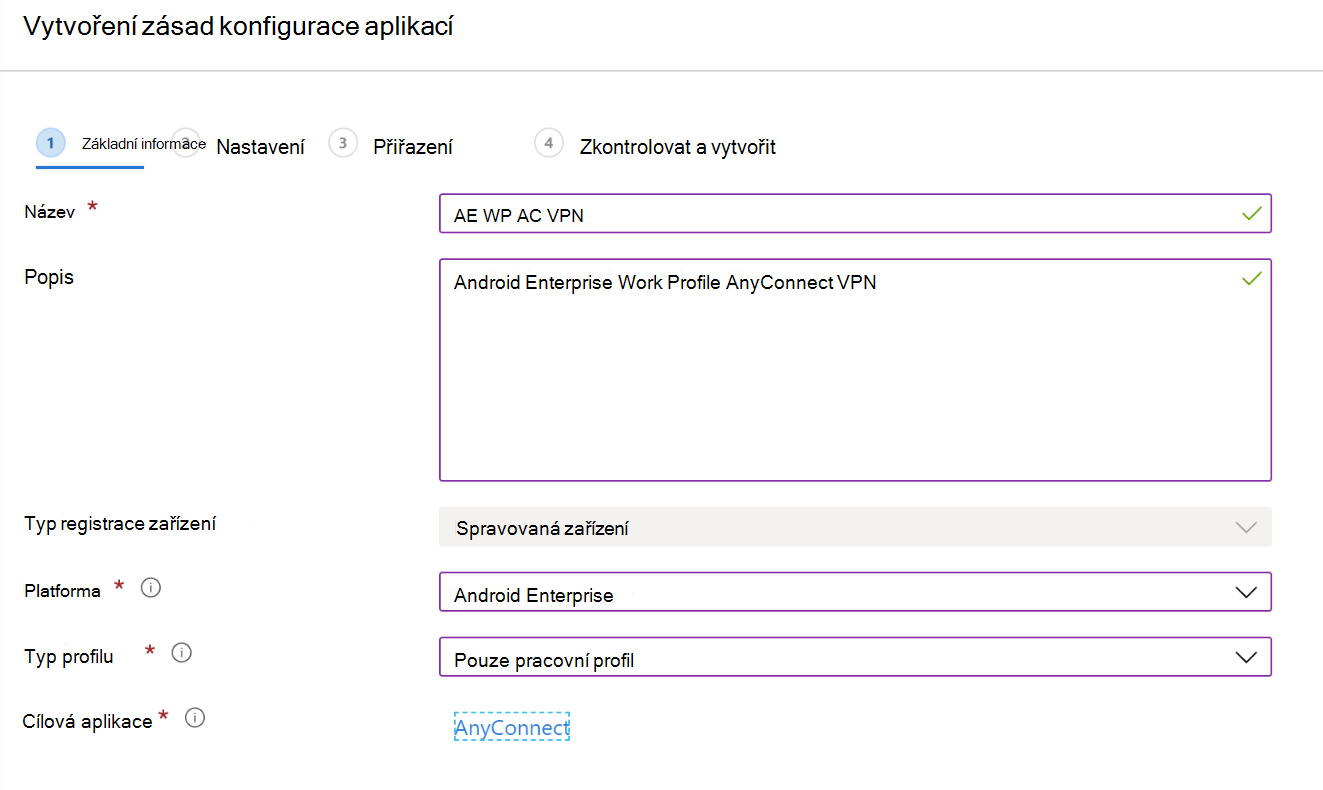This screenshot has width=1323, height=790.
Task: Click the Popis field label
Action: click(49, 277)
